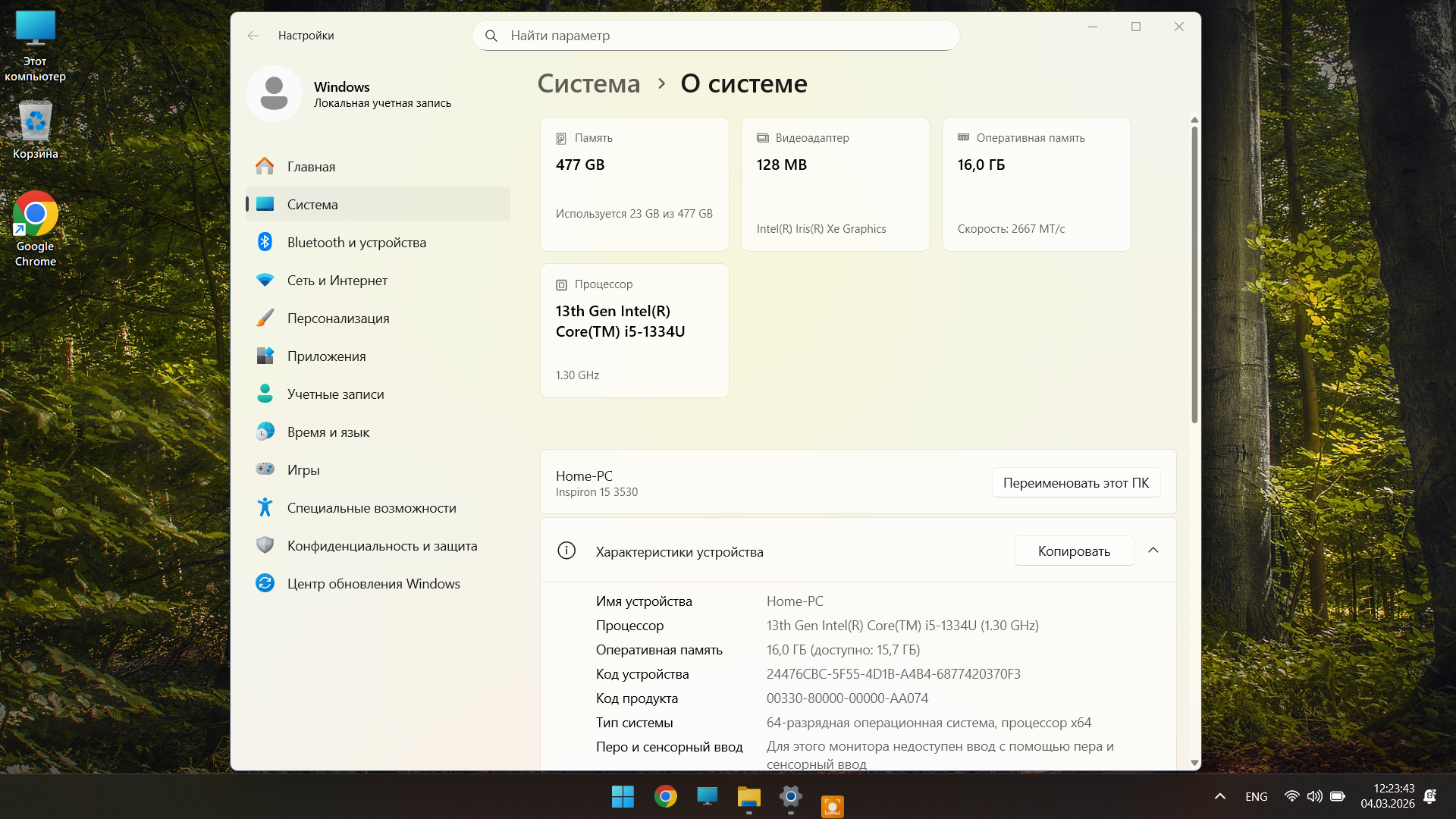Select Главная in sidebar
Screen dimensions: 1456x819
pos(311,167)
